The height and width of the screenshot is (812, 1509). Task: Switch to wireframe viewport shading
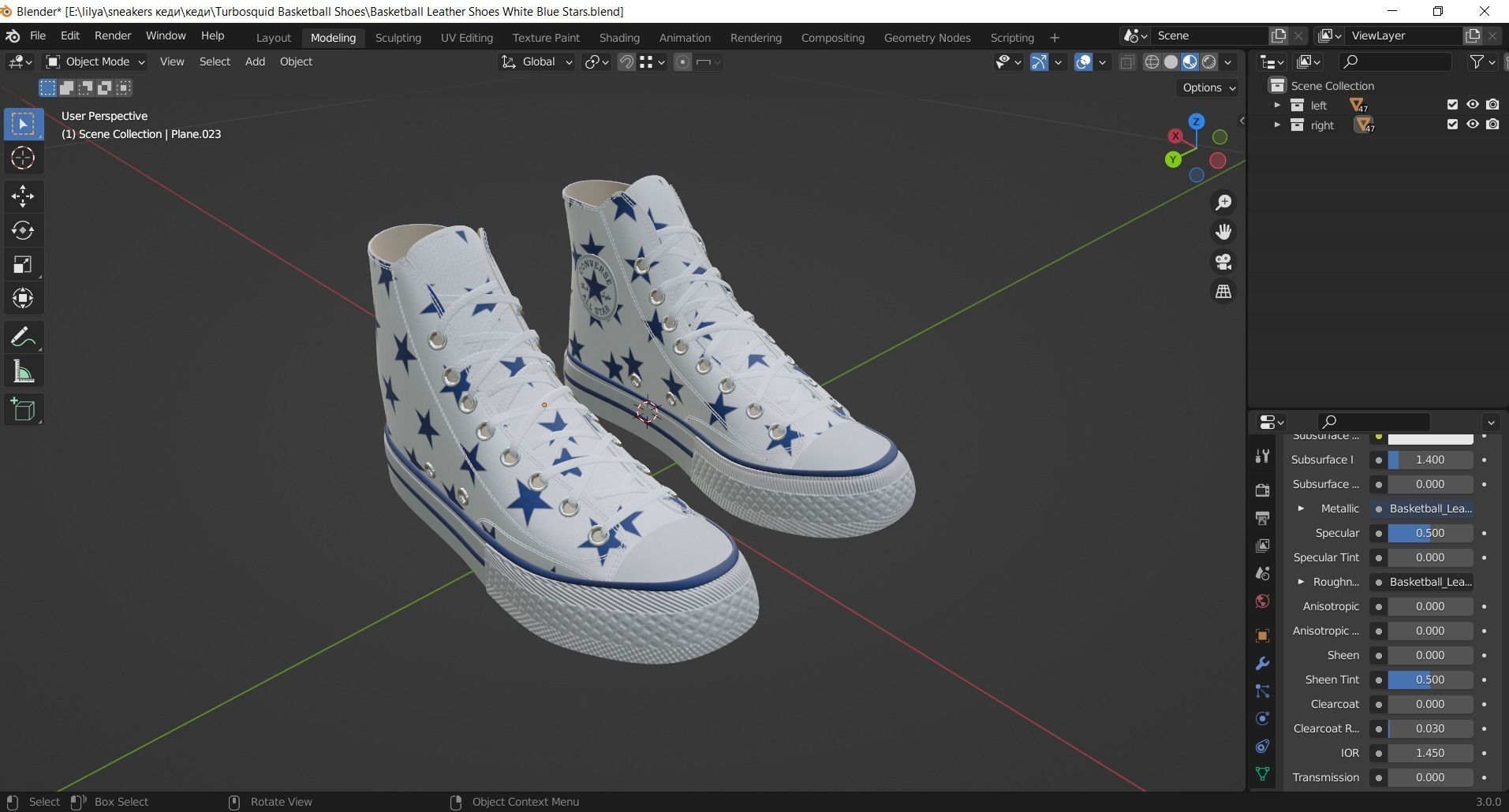(1152, 61)
